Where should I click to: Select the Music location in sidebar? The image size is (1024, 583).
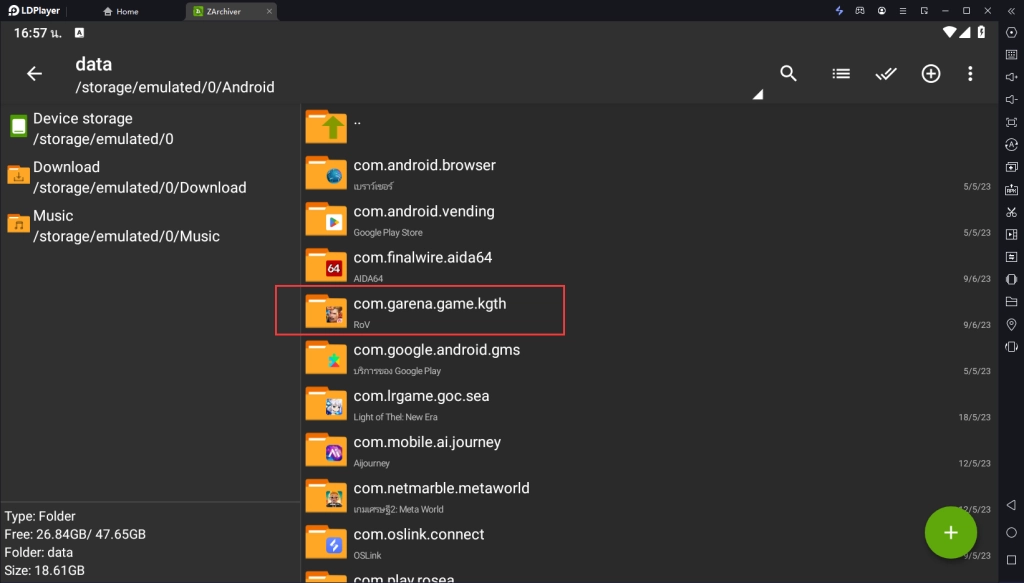[x=150, y=225]
